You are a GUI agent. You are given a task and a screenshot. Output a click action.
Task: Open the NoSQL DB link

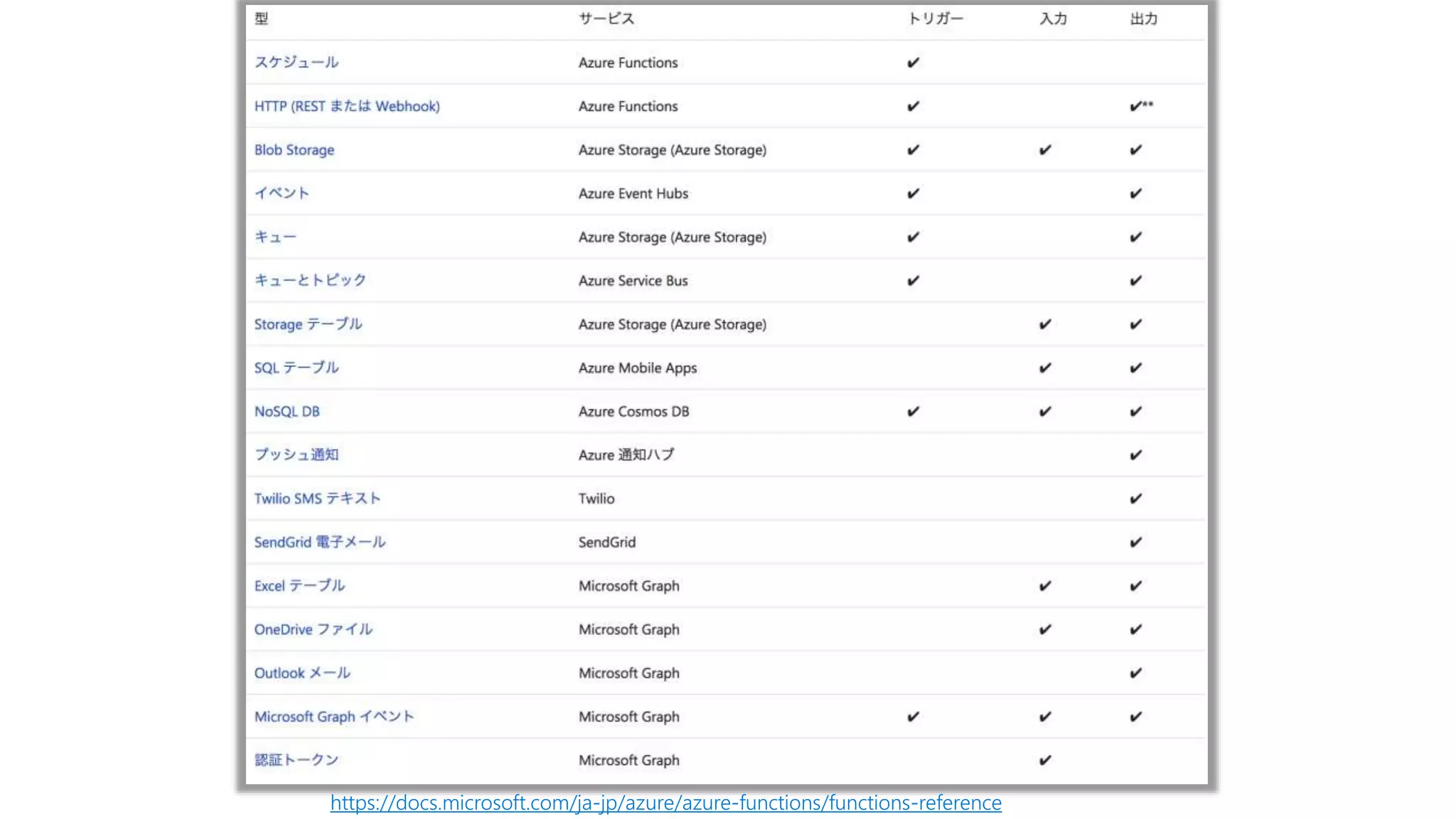[287, 412]
